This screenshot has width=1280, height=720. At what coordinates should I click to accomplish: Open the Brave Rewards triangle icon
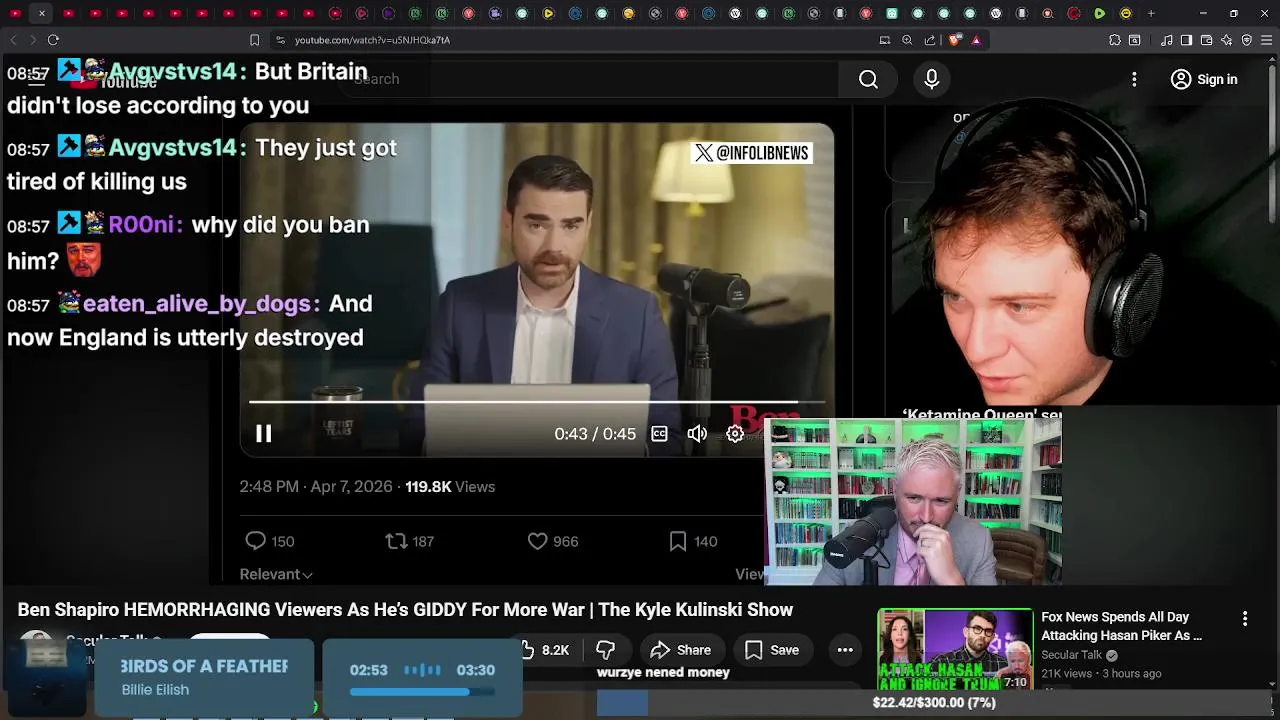[x=976, y=40]
